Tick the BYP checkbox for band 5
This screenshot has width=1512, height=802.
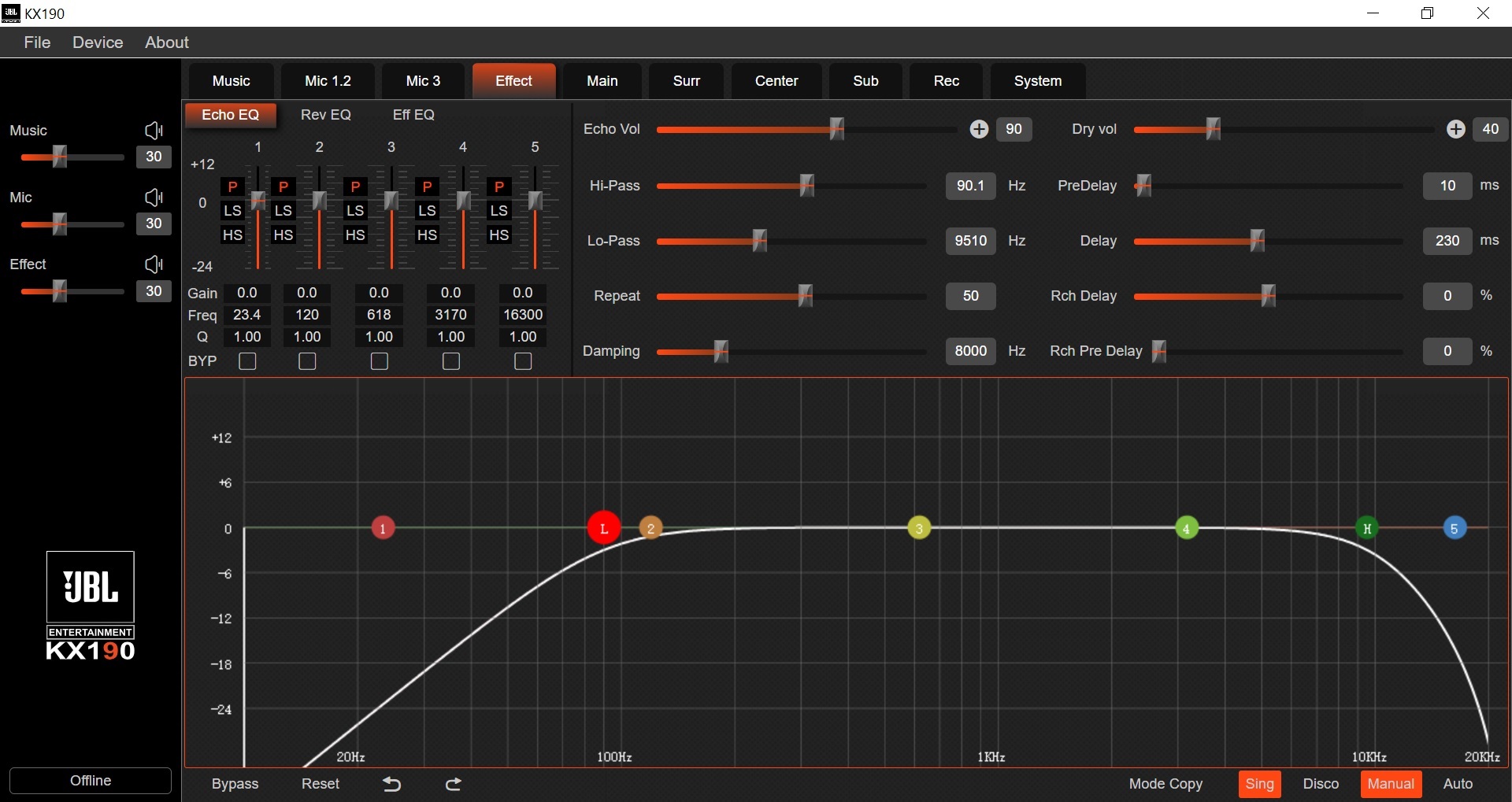point(523,361)
